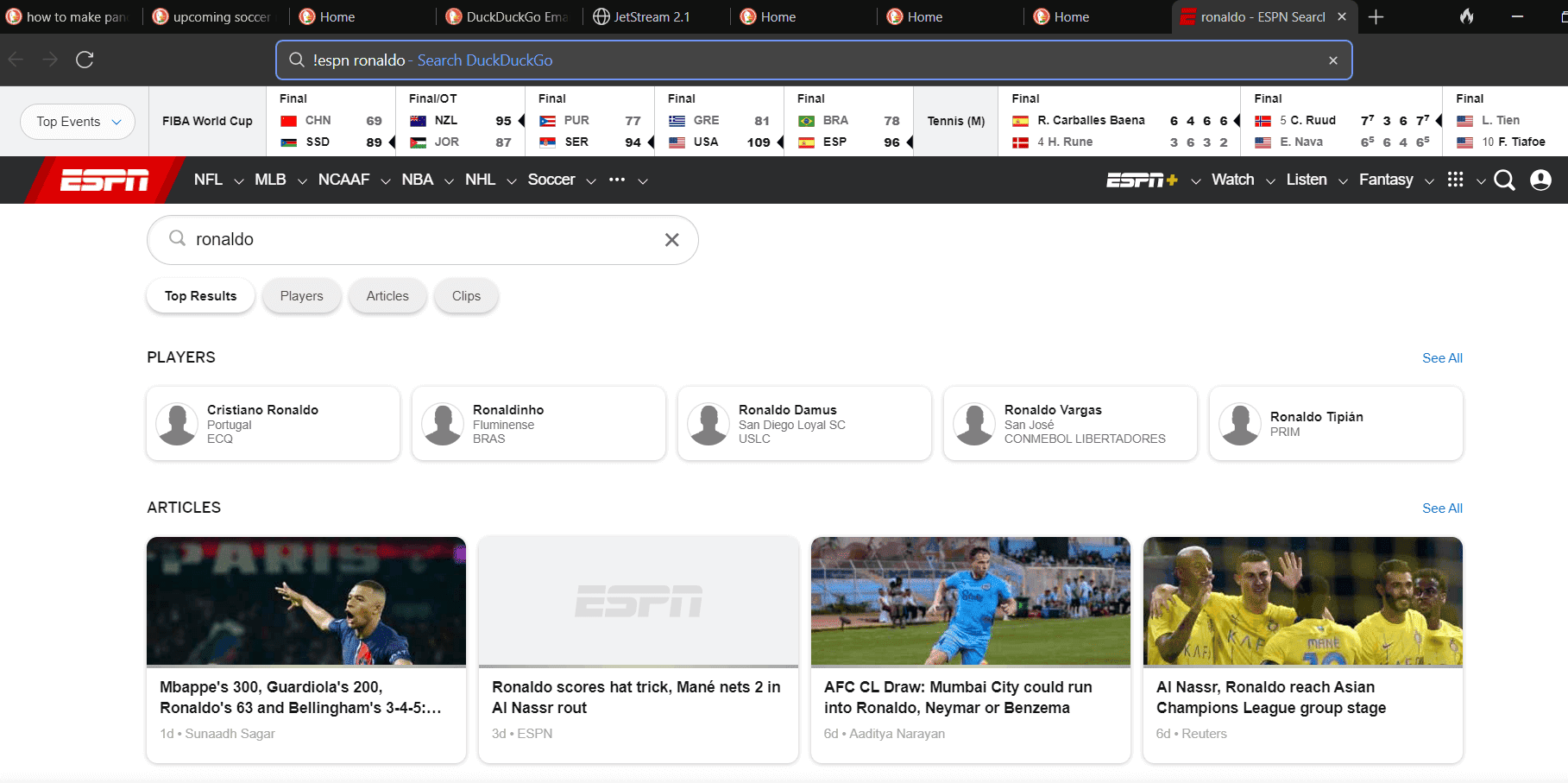Click into the ronaldo search input
The image size is (1568, 783).
(x=423, y=240)
